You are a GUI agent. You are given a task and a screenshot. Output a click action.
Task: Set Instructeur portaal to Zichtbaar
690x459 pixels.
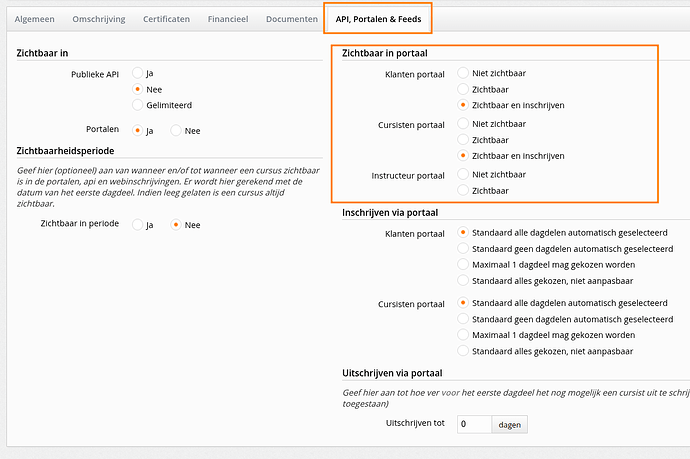[462, 190]
